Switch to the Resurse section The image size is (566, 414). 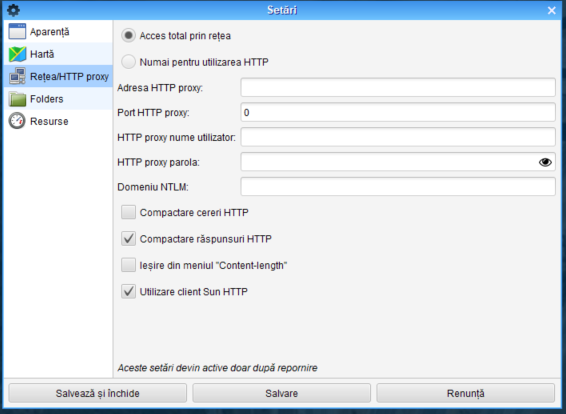(x=58, y=121)
